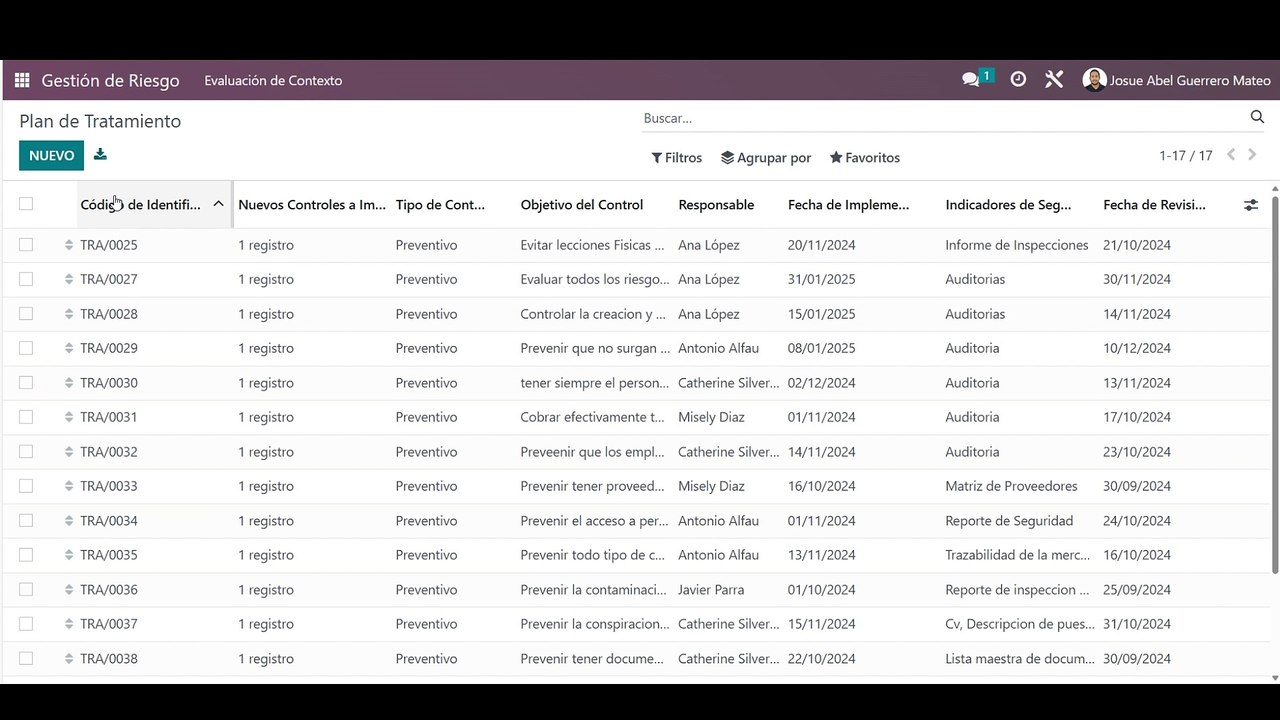Click drag handle of row TRA/0033

pyautogui.click(x=69, y=486)
